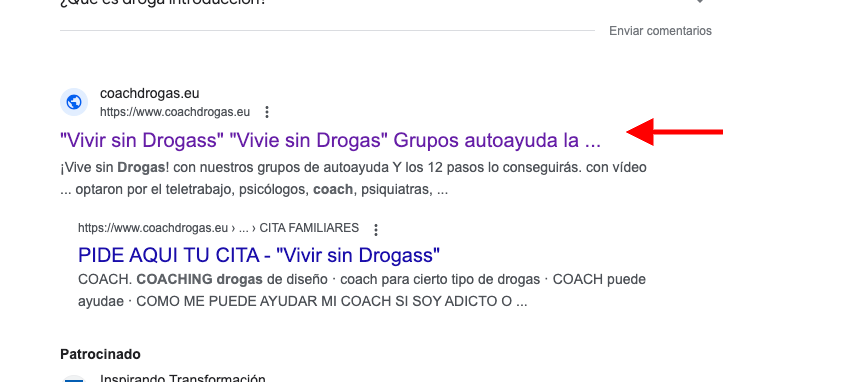Screen dimensions: 860x382
Task: Click the https://www.coachdrogas.eu URL under site name
Action: (x=175, y=113)
